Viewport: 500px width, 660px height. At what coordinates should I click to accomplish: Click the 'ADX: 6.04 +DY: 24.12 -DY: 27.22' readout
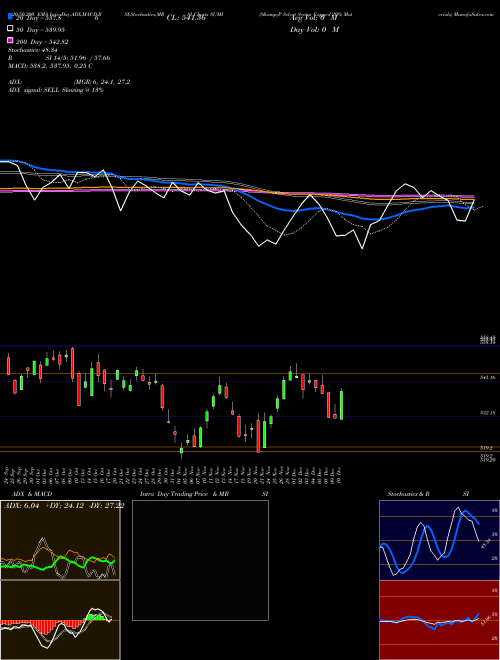point(64,506)
